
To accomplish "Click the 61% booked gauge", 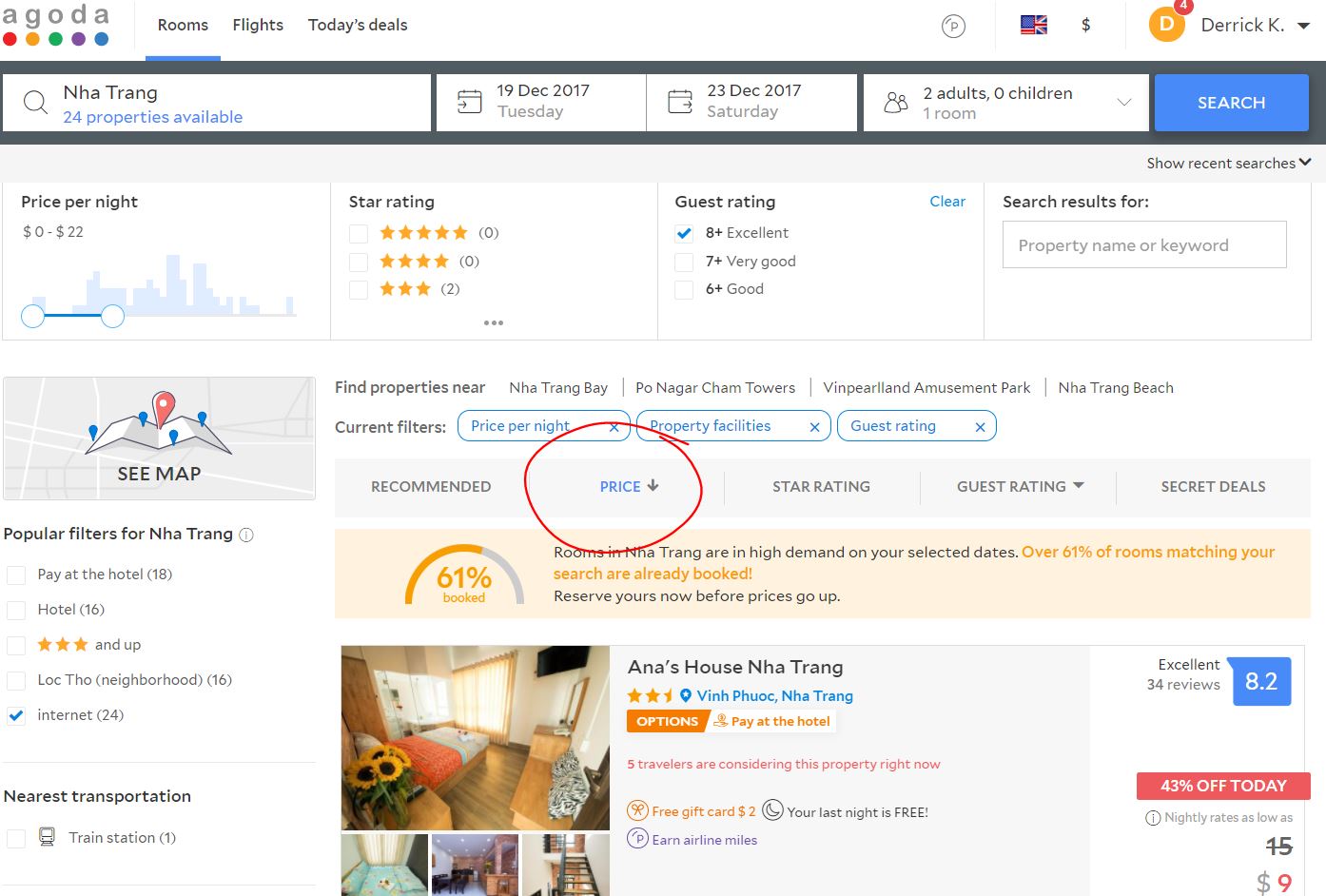I will click(464, 575).
